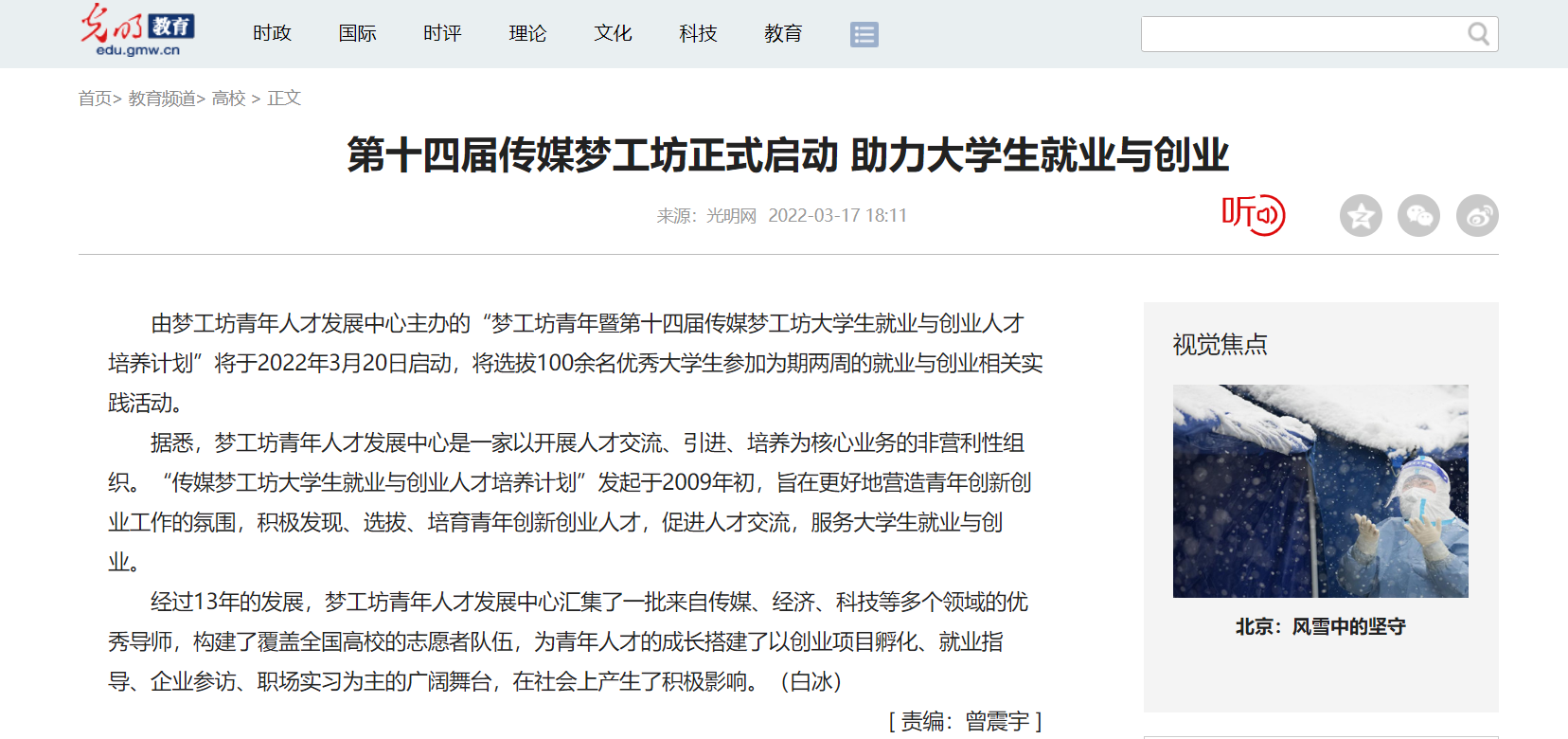The width and height of the screenshot is (1568, 739).
Task: Click the 光明网 source link
Action: coord(731,216)
